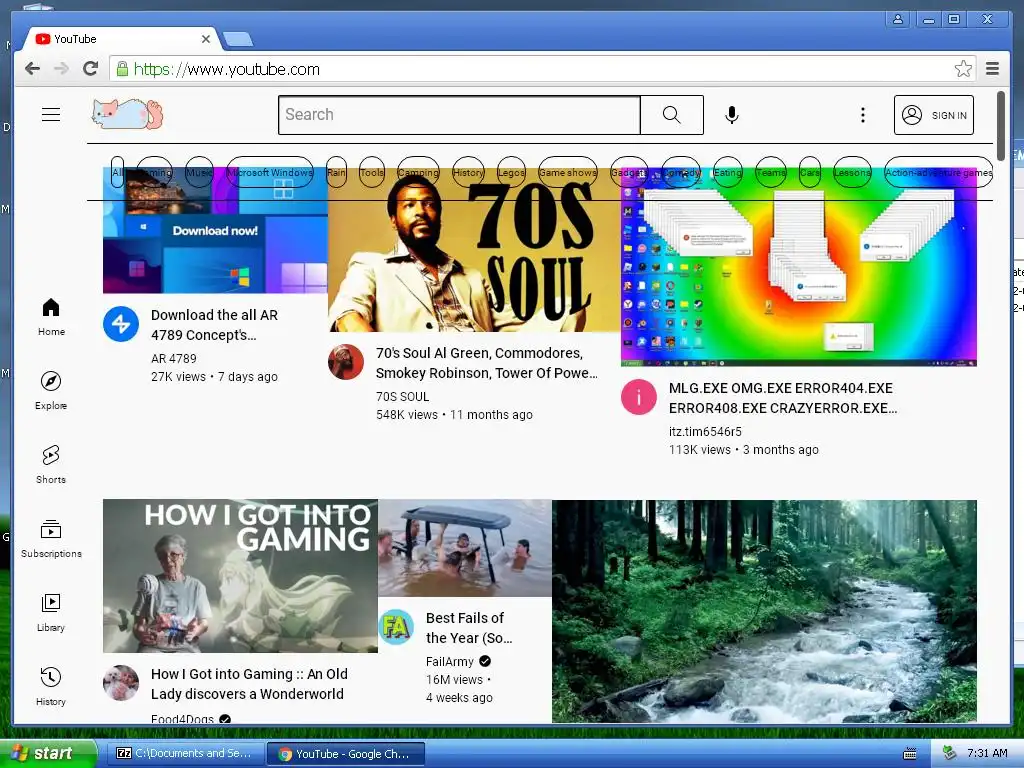Select the Lessons filter chip
Screen dimensions: 1024x768
tap(852, 172)
